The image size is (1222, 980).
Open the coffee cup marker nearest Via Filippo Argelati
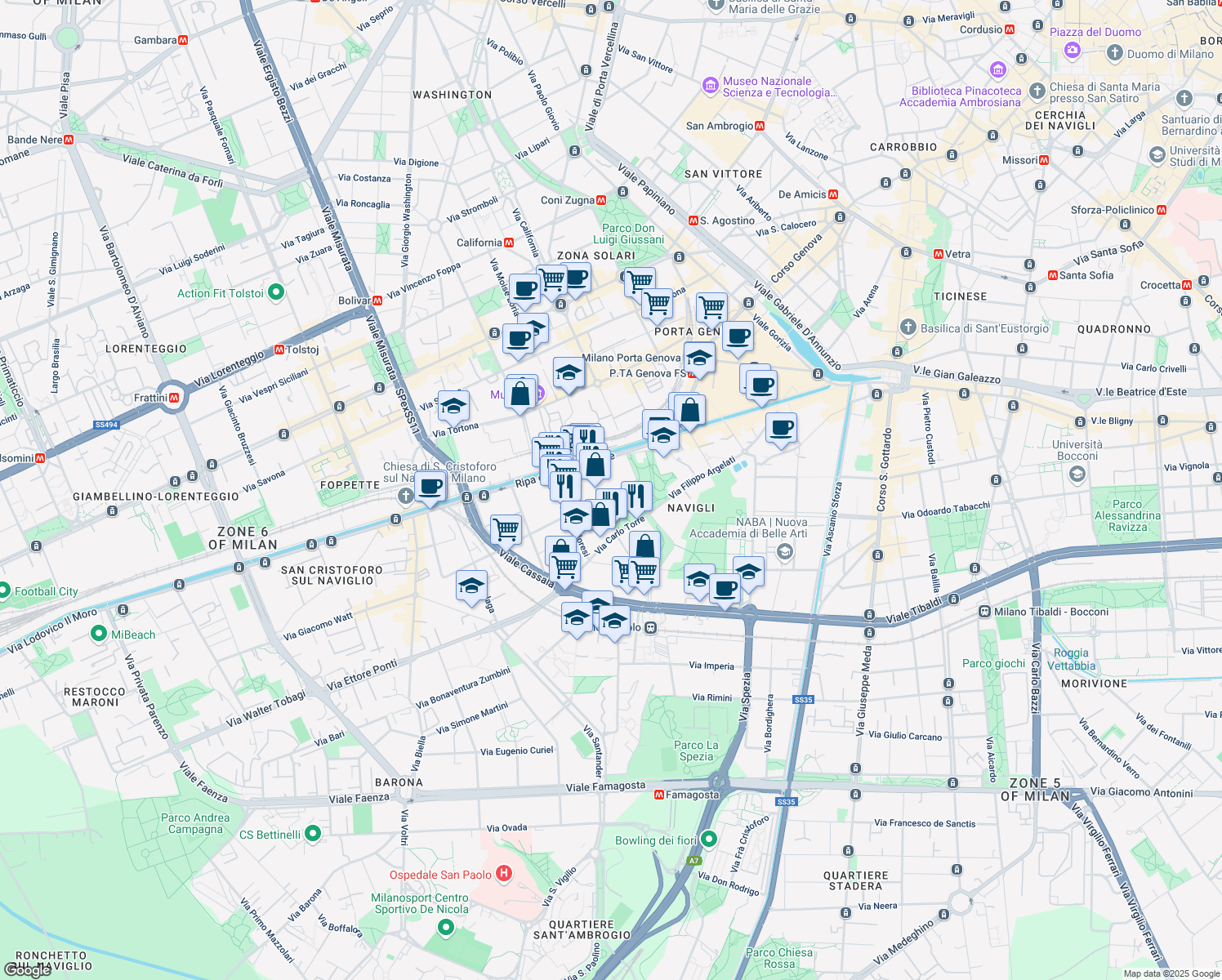[781, 429]
